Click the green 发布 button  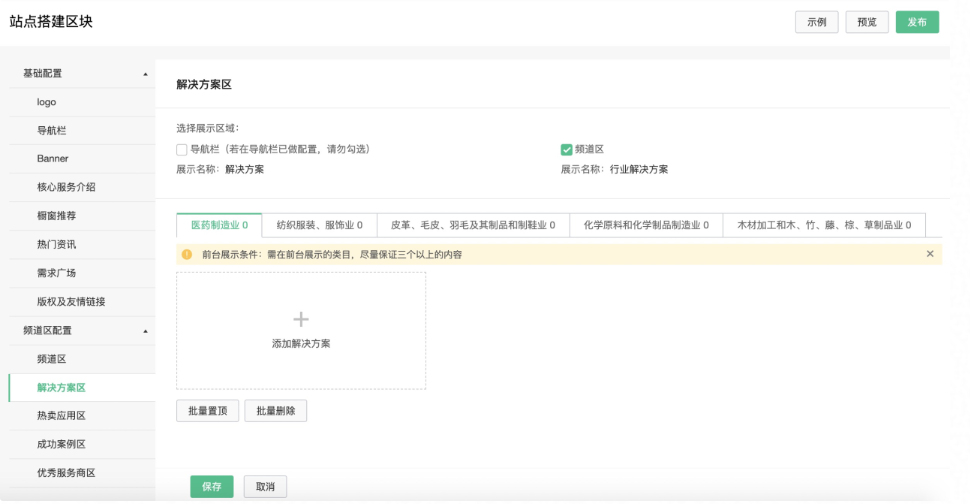917,22
